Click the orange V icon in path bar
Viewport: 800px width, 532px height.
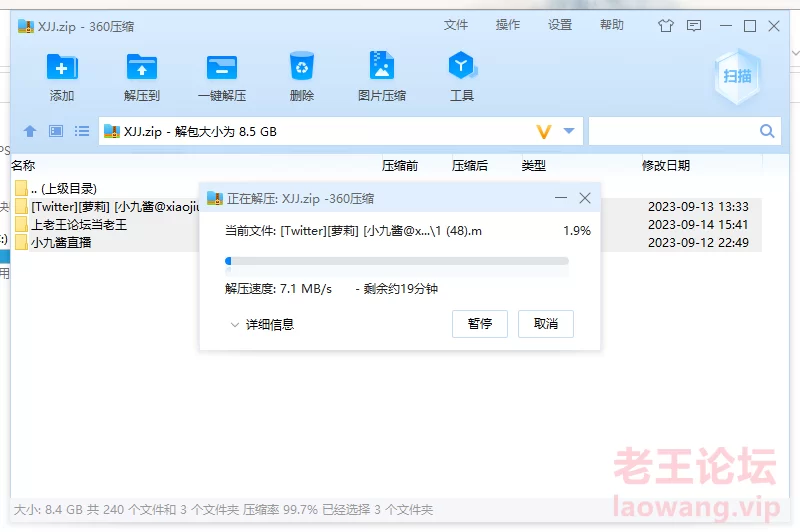(x=544, y=132)
